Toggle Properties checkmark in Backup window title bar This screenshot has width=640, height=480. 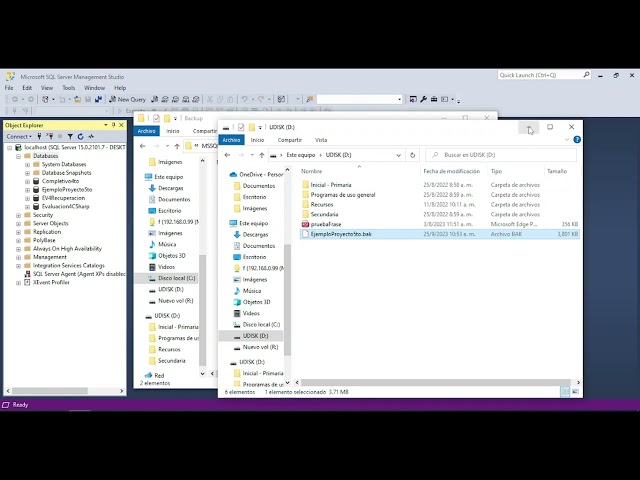156,118
